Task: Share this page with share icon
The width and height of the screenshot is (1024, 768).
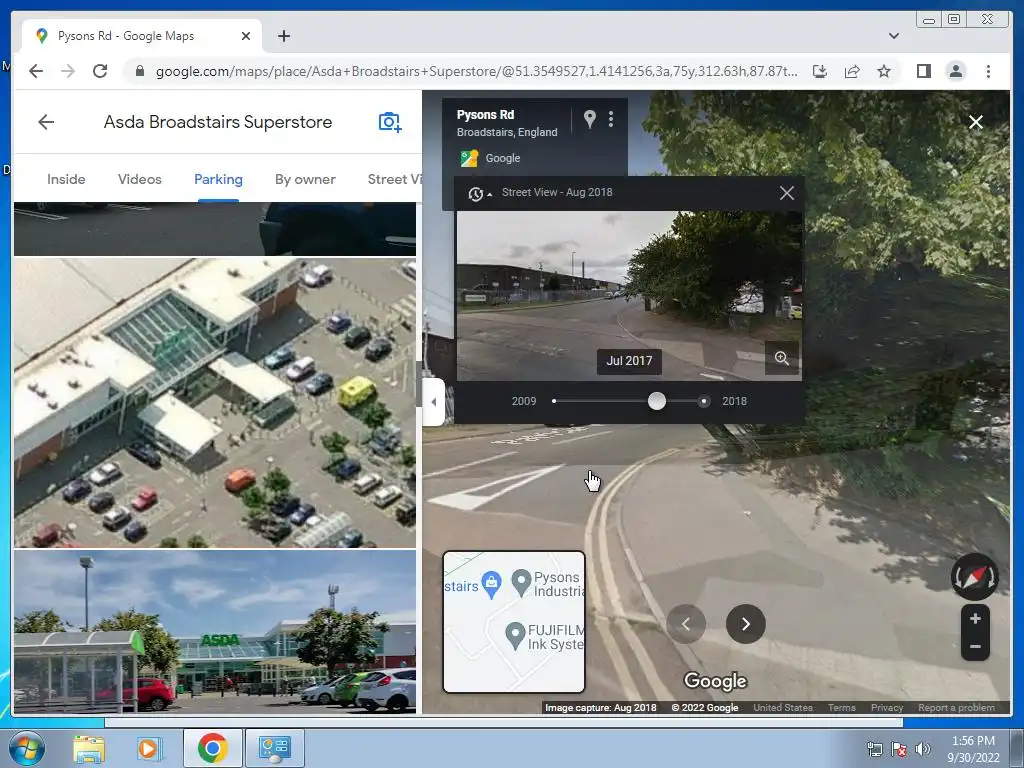Action: [x=852, y=71]
